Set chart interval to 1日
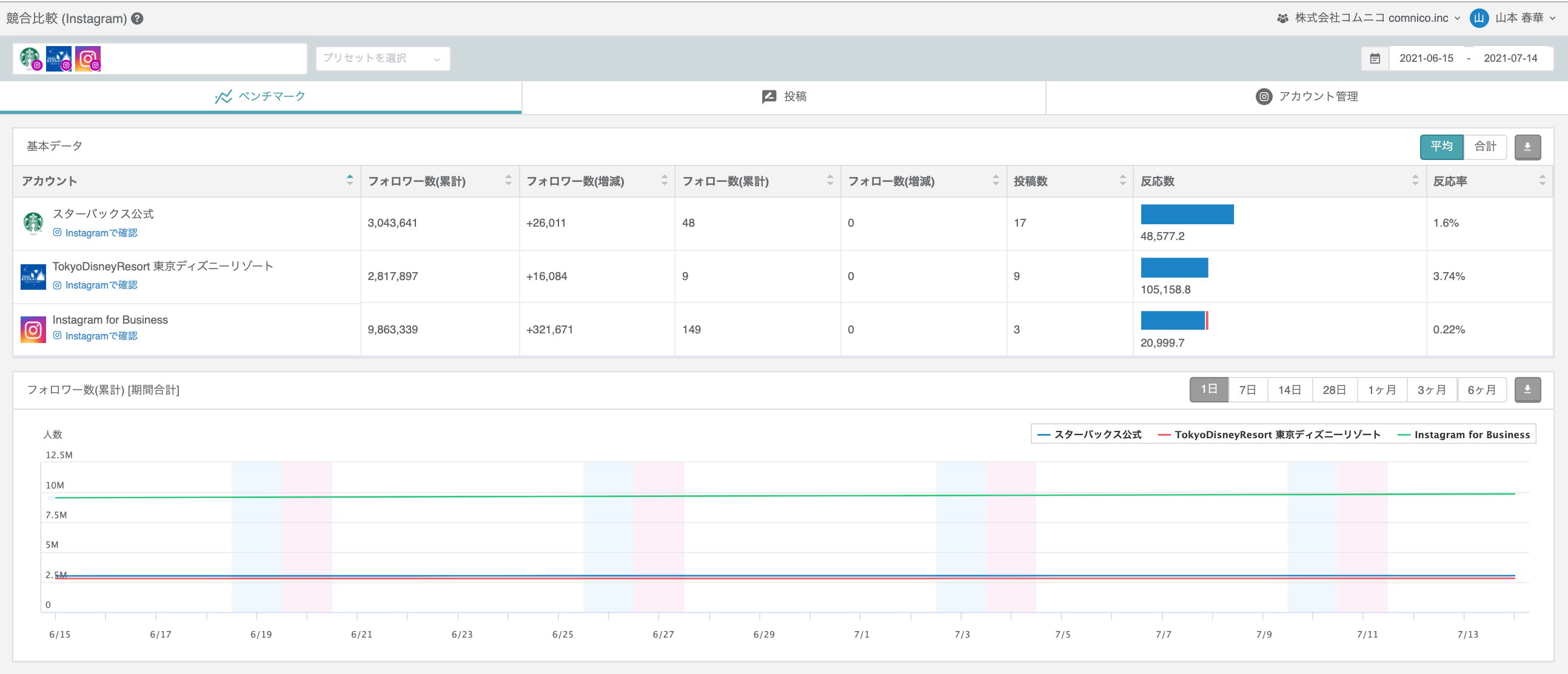1568x674 pixels. click(1209, 389)
